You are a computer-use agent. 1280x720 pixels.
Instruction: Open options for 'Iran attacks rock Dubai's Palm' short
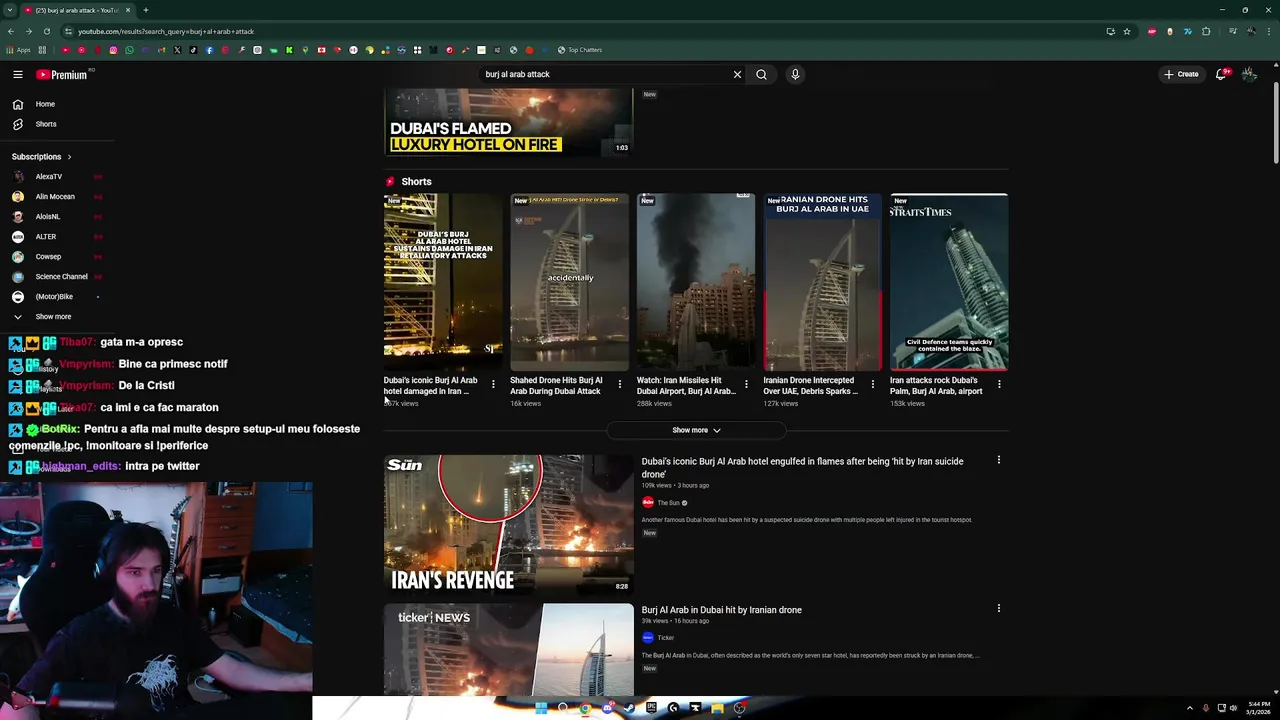tap(999, 384)
